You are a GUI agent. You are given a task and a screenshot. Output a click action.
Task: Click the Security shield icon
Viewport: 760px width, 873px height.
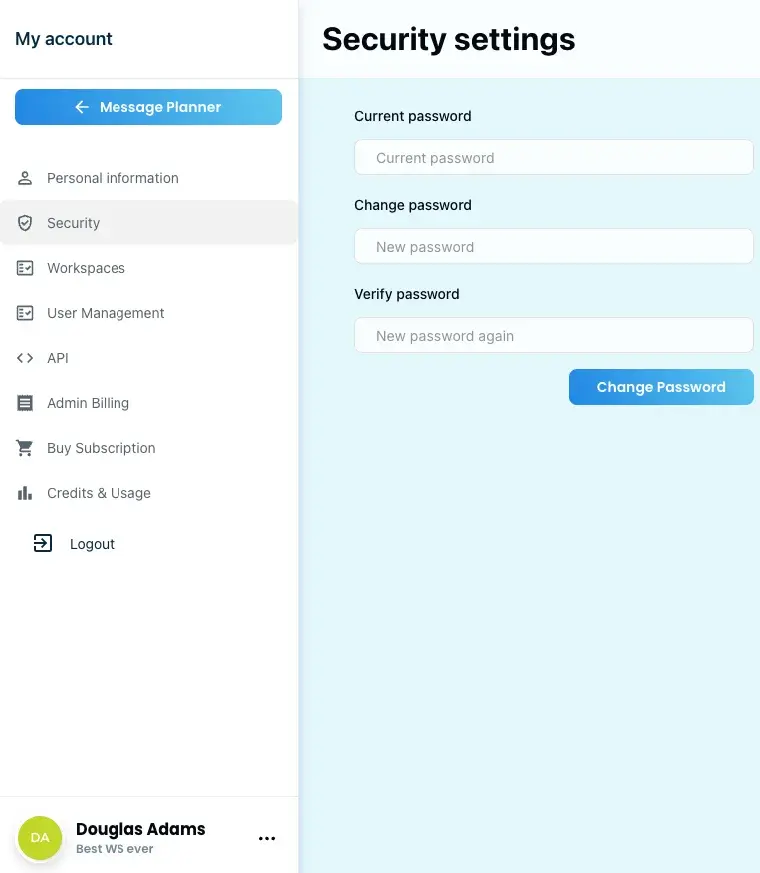(24, 222)
